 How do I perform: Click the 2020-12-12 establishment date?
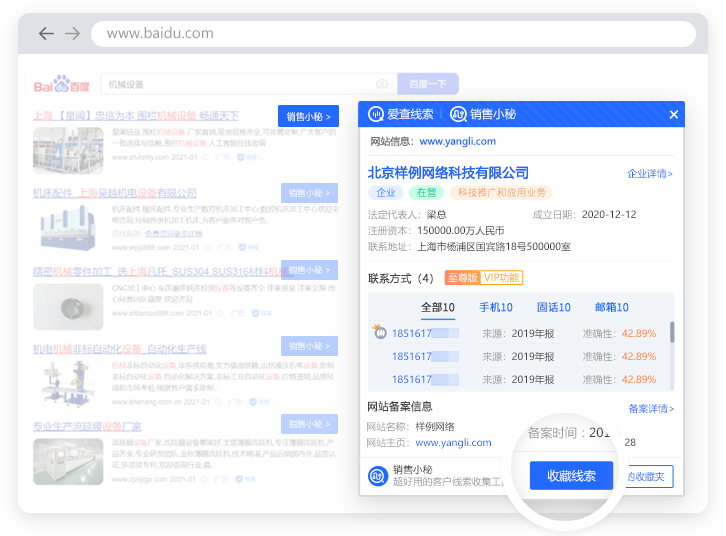tap(609, 215)
